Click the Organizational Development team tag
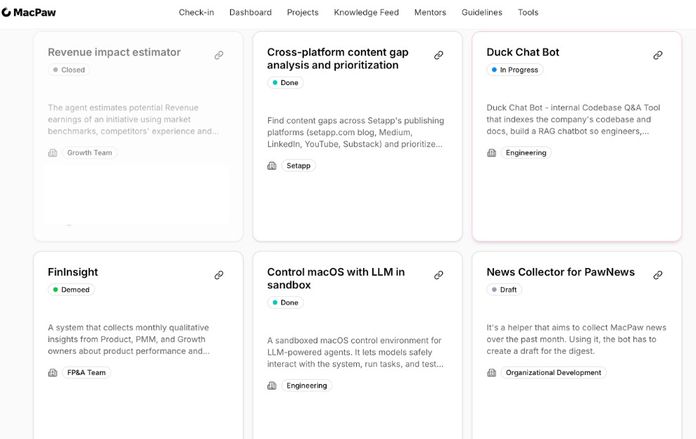This screenshot has width=696, height=439. (553, 372)
